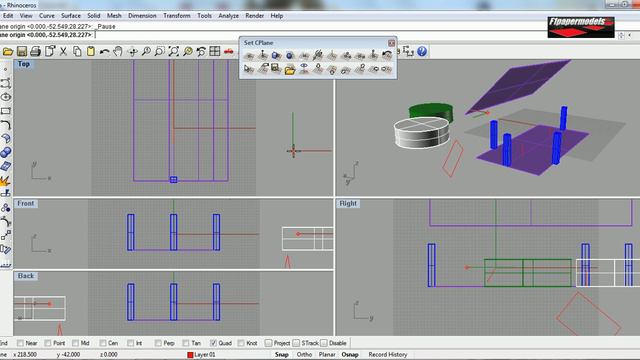The height and width of the screenshot is (360, 640).
Task: Toggle Ortho in the status bar
Action: click(x=304, y=355)
